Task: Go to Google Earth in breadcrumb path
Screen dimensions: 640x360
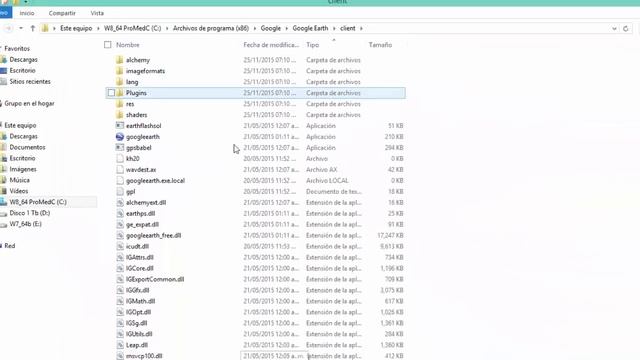Action: point(310,28)
